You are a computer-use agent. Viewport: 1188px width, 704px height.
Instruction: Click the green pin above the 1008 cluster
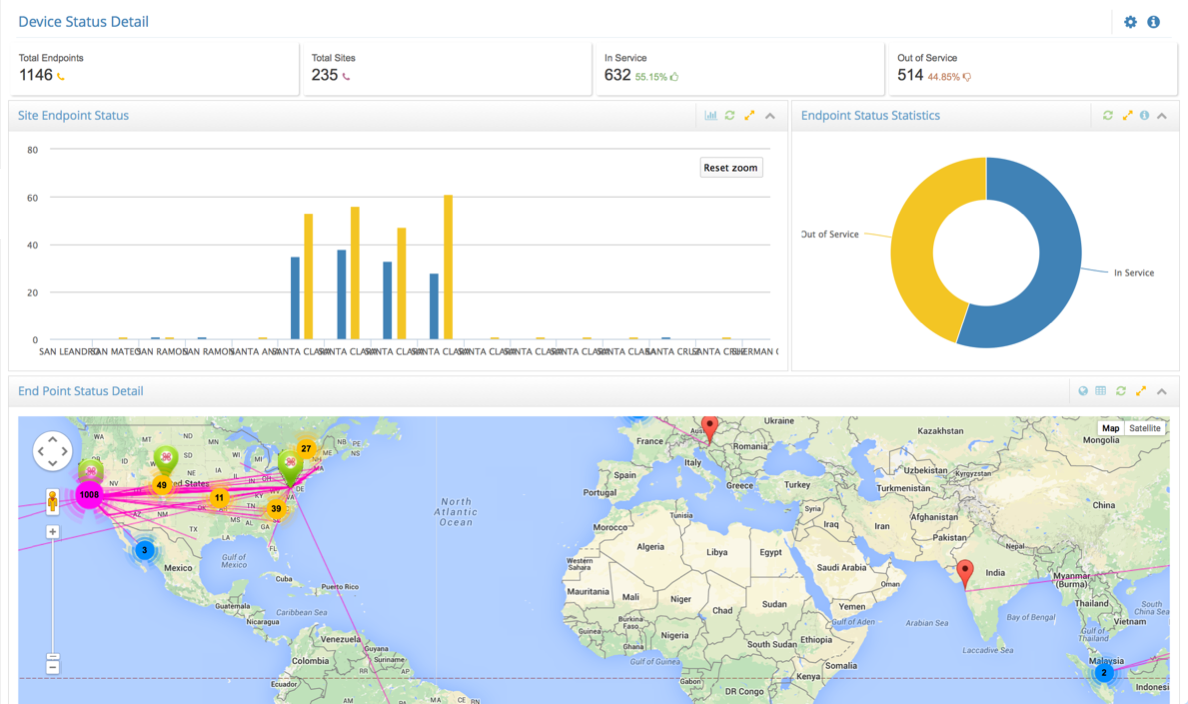(91, 470)
